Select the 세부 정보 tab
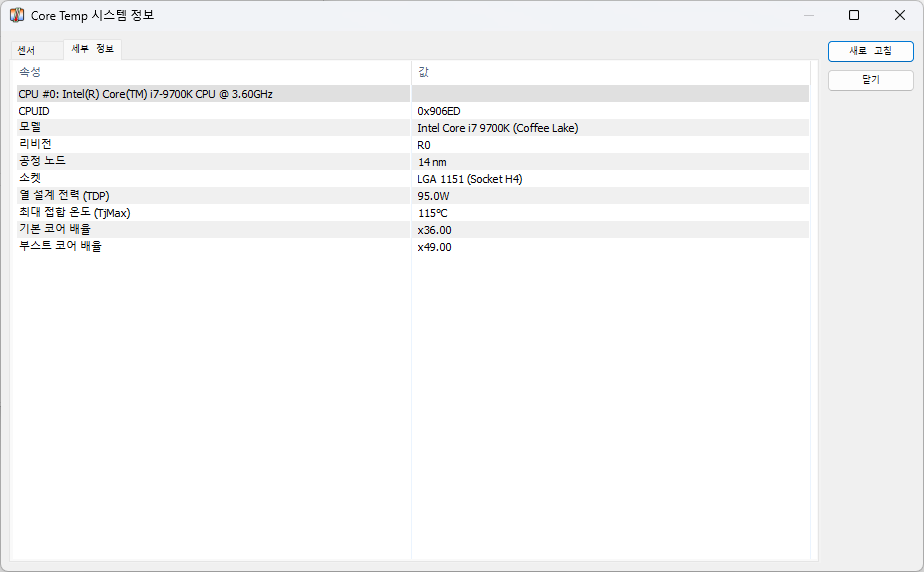This screenshot has height=572, width=924. (x=93, y=49)
